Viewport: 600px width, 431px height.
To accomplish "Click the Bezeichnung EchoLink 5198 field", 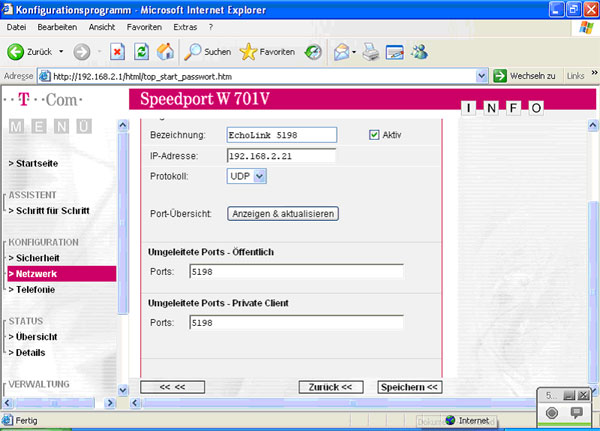I will pos(281,135).
